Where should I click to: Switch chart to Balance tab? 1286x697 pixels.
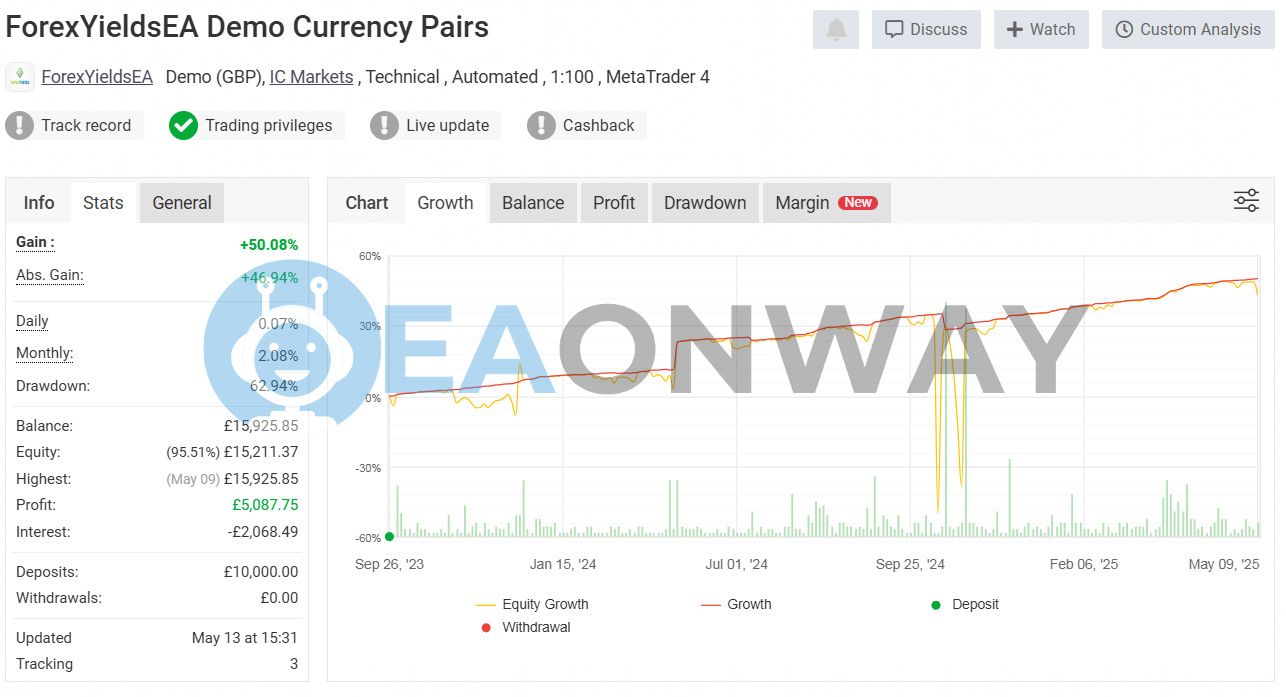533,203
